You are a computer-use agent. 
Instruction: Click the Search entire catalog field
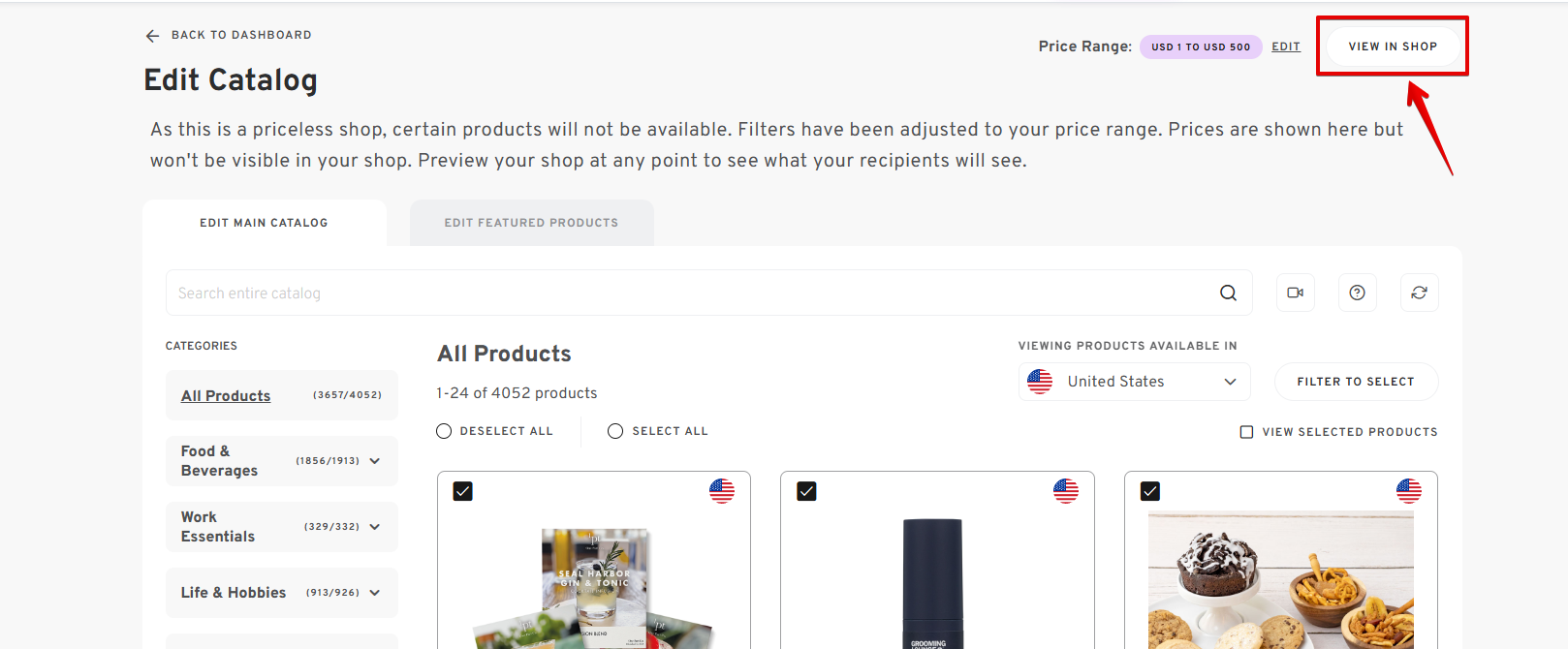pos(678,293)
